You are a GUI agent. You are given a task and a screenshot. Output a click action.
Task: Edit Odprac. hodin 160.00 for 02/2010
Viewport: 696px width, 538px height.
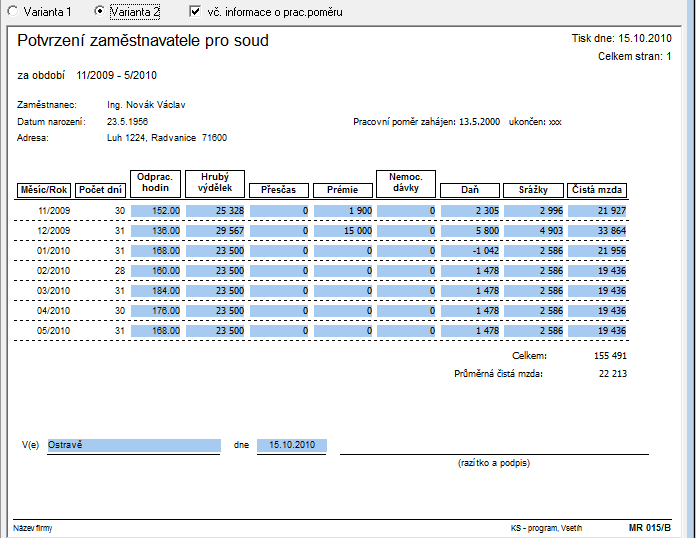pos(156,271)
